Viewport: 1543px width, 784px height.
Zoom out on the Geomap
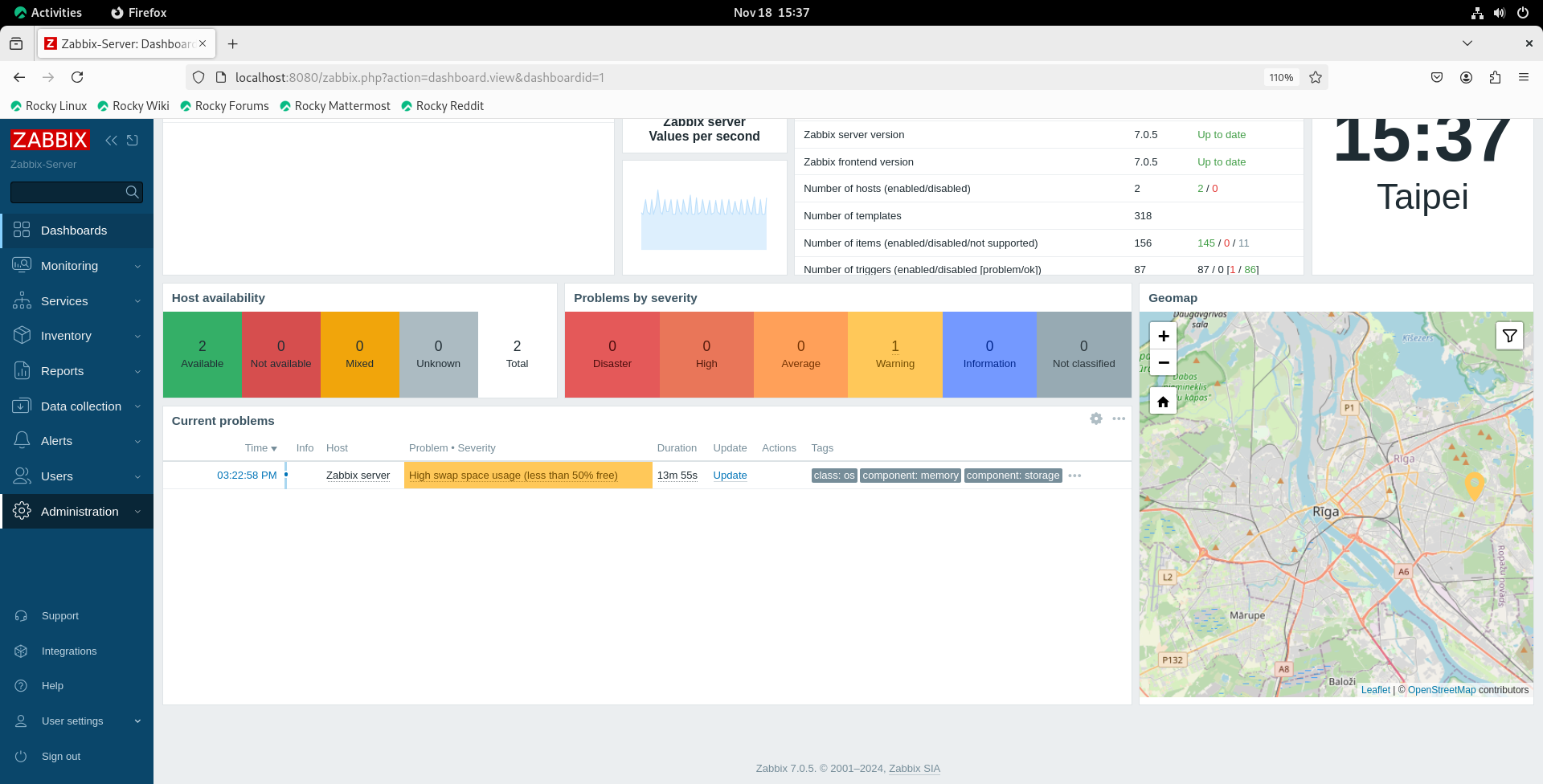[1163, 363]
